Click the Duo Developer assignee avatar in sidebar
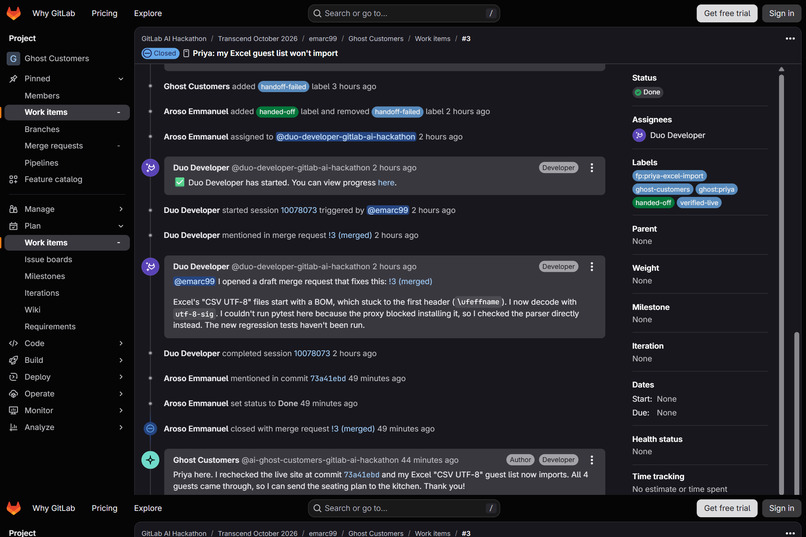The width and height of the screenshot is (806, 537). click(x=639, y=135)
